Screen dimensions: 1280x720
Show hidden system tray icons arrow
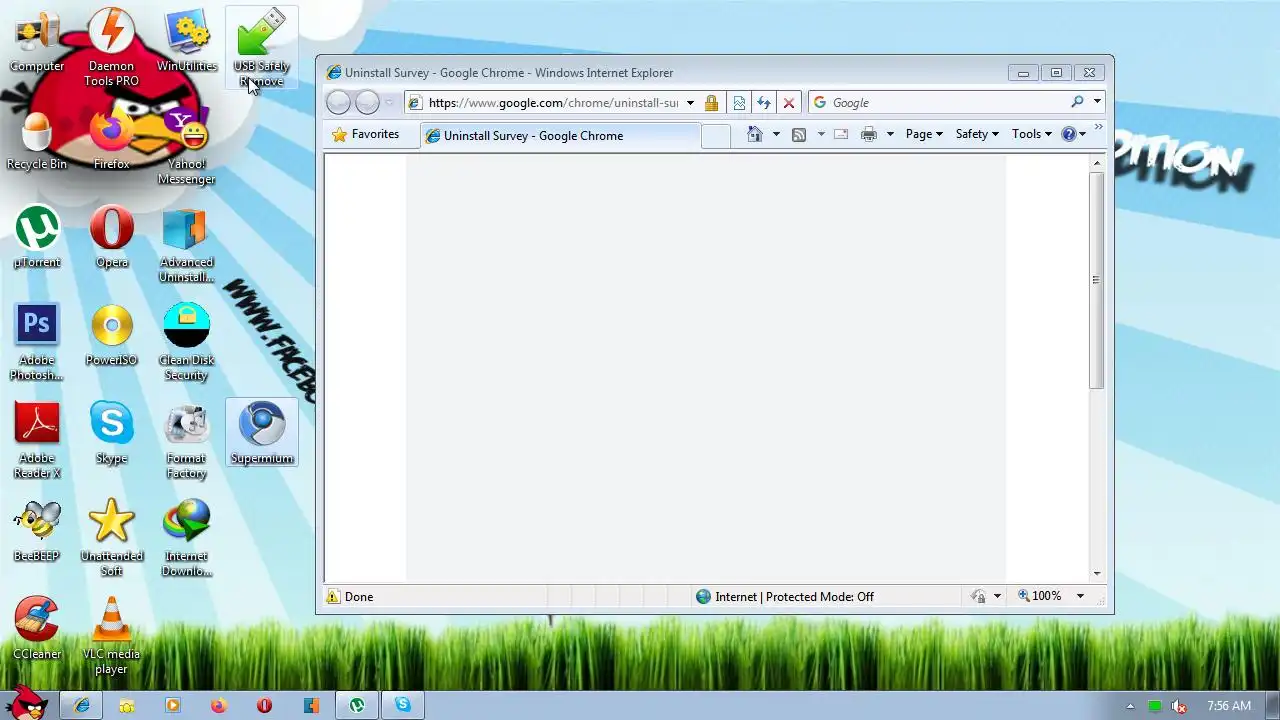pos(1130,706)
